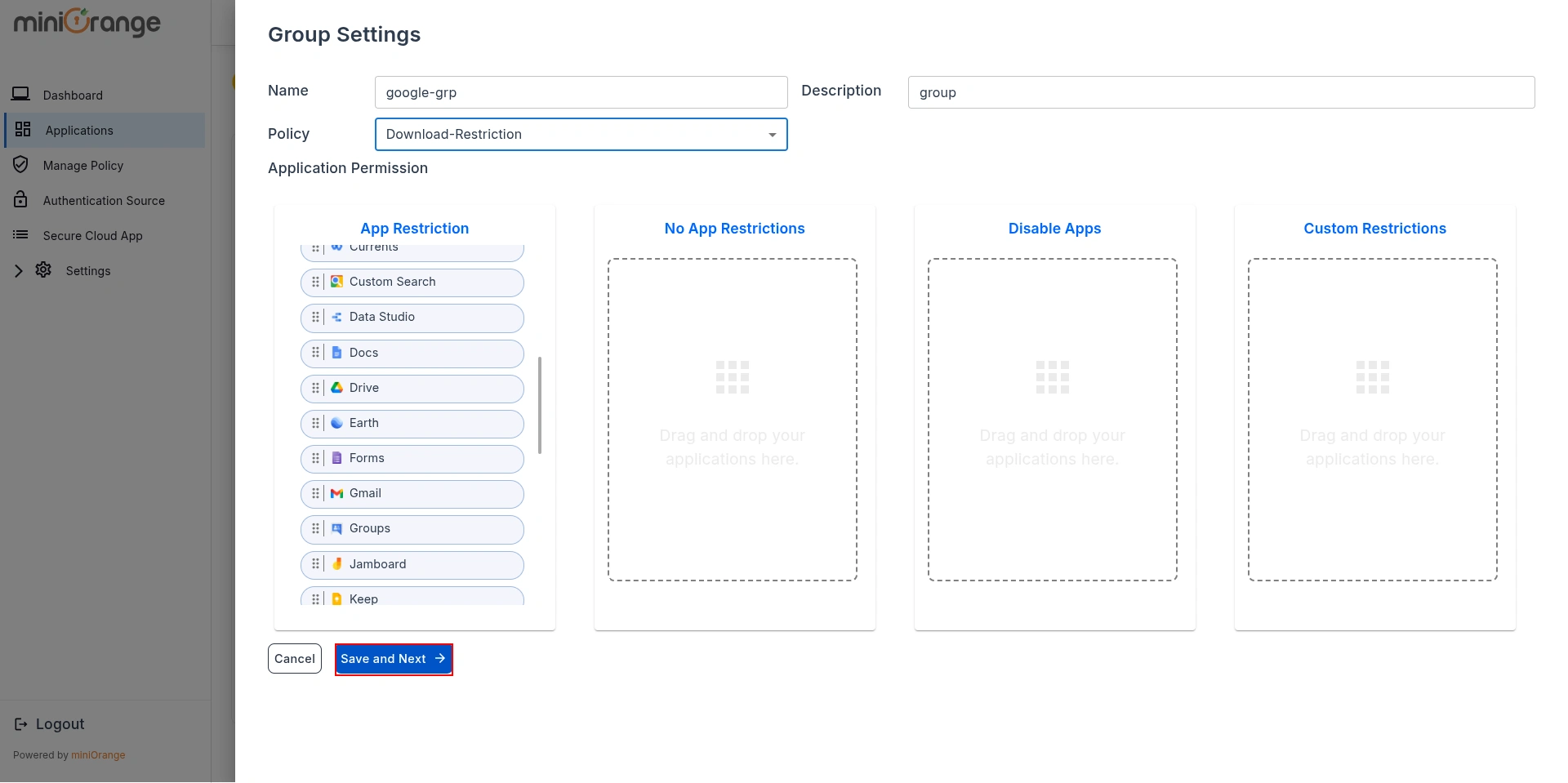Click the Disable Apps drop zone
The image size is (1568, 783).
1053,420
